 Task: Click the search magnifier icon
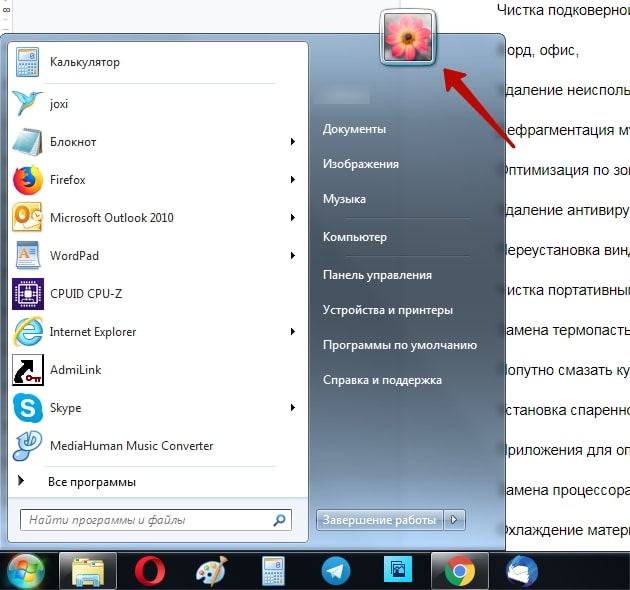tap(279, 520)
